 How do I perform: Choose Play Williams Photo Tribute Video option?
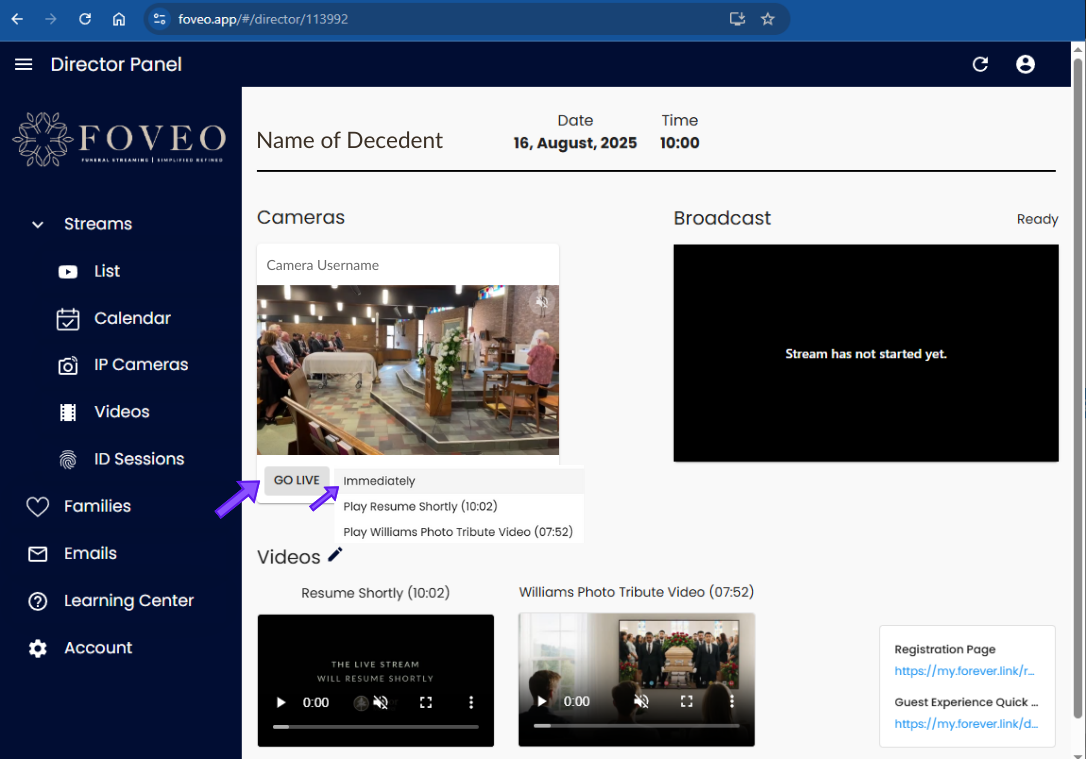459,532
